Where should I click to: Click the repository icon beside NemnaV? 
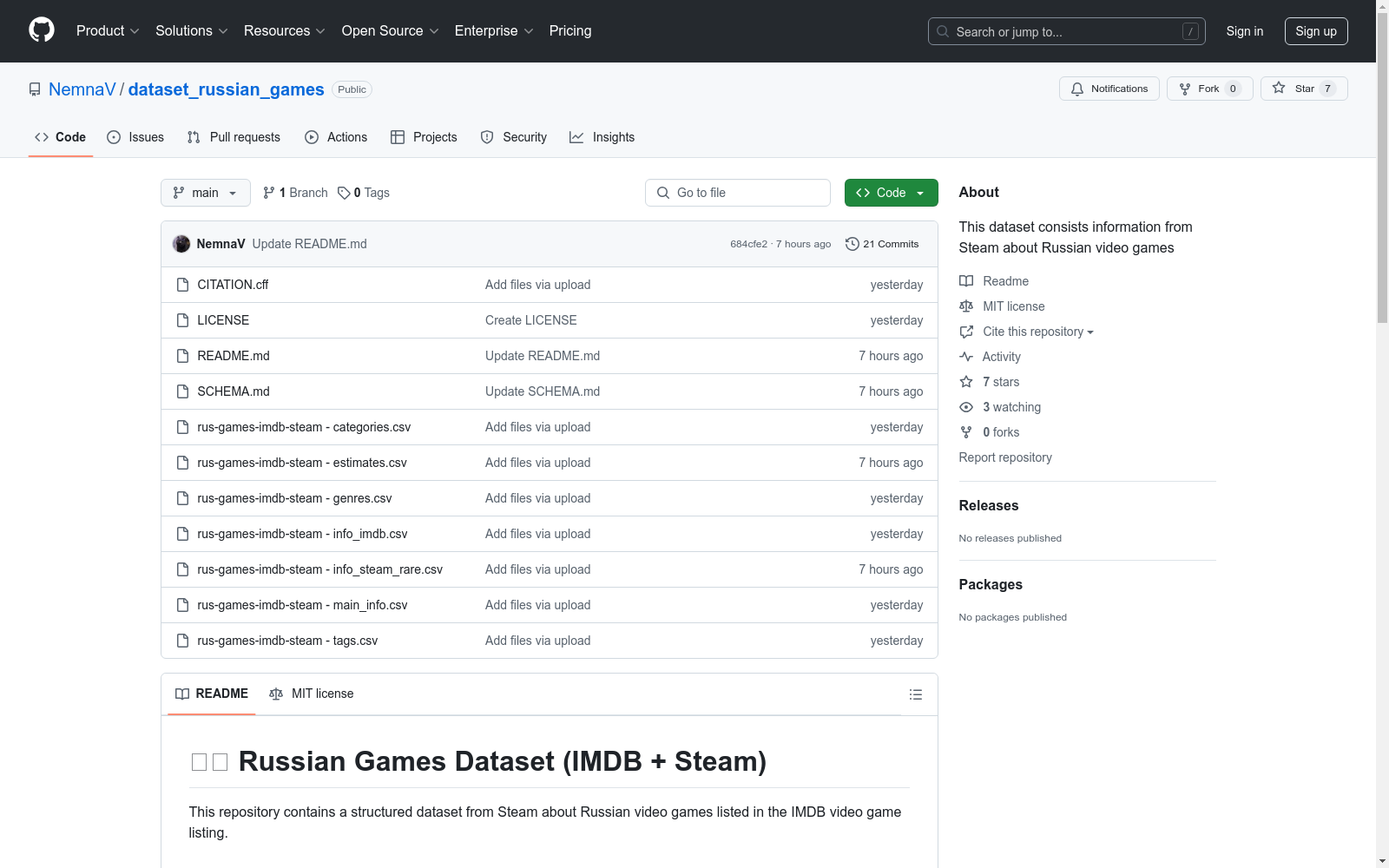(x=35, y=89)
